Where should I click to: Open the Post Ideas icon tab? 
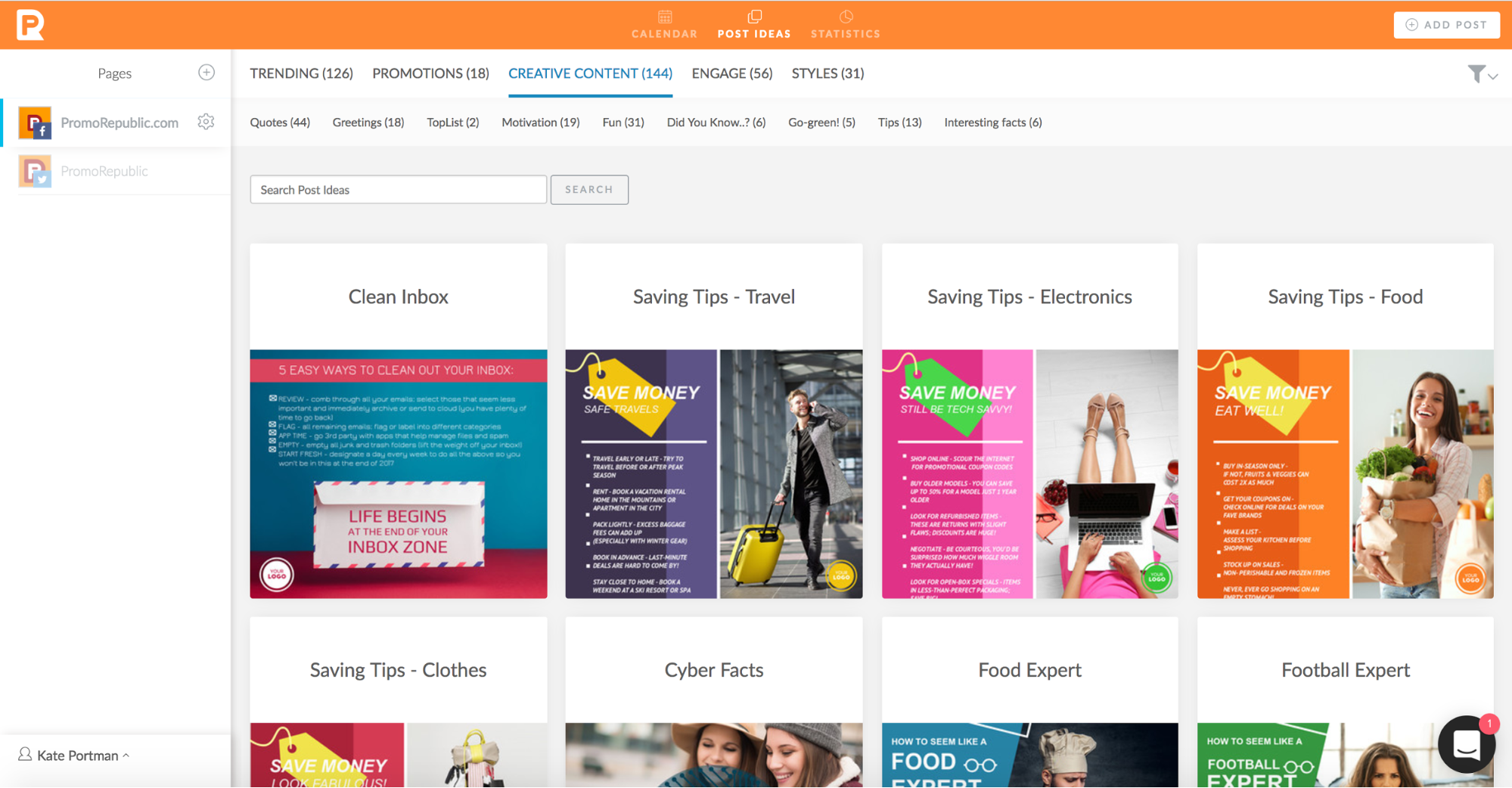754,17
